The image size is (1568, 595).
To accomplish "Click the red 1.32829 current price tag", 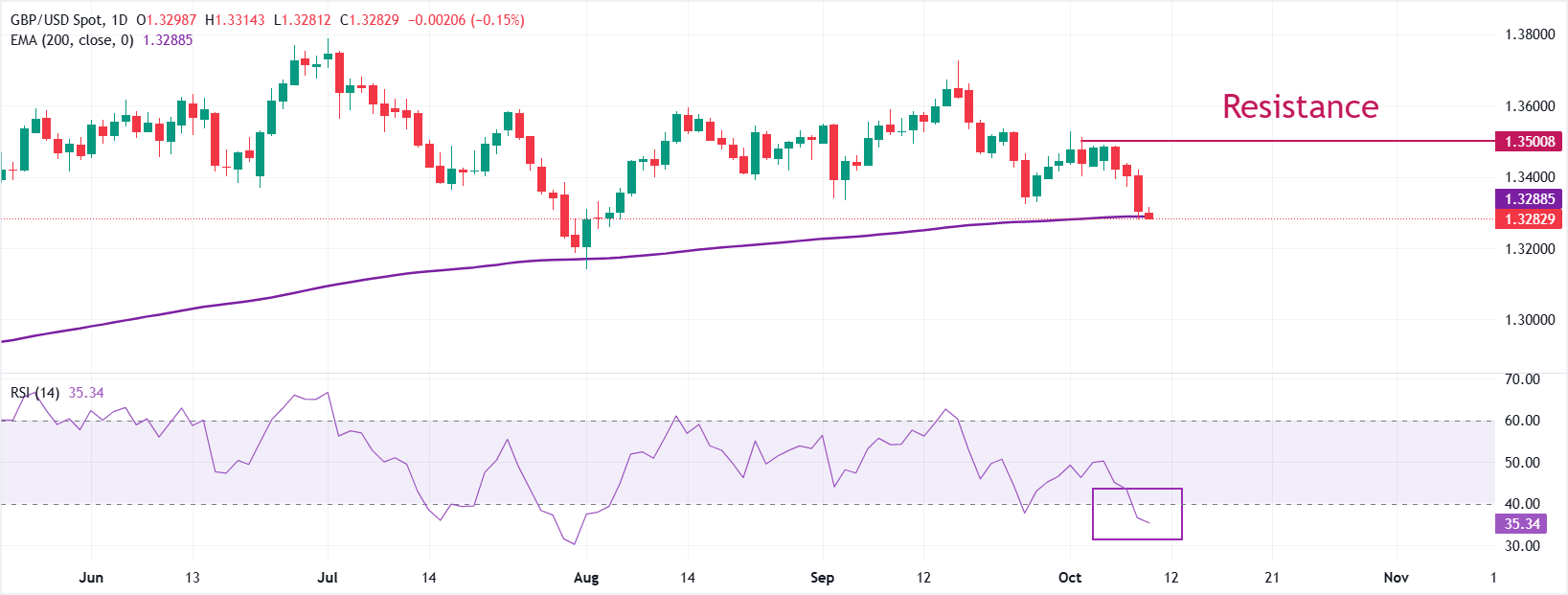I will (1529, 219).
